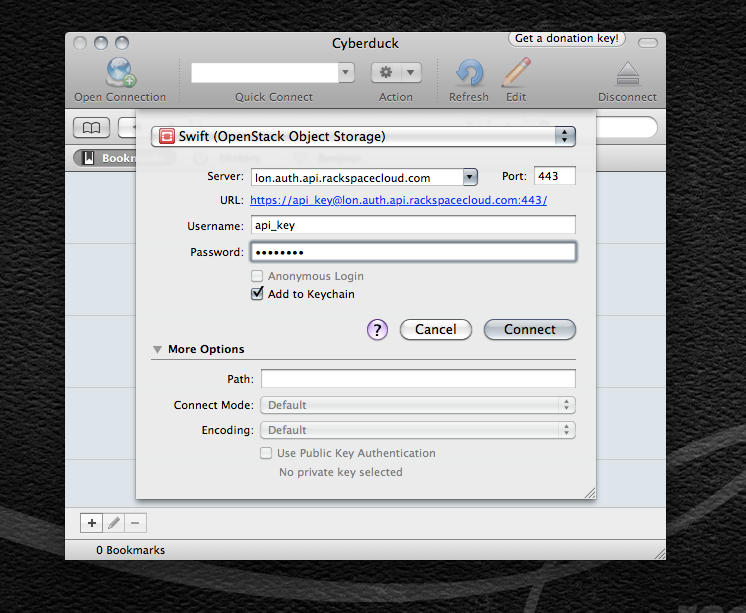746x613 pixels.
Task: Uncheck Add to Keychain checkbox
Action: click(x=257, y=294)
